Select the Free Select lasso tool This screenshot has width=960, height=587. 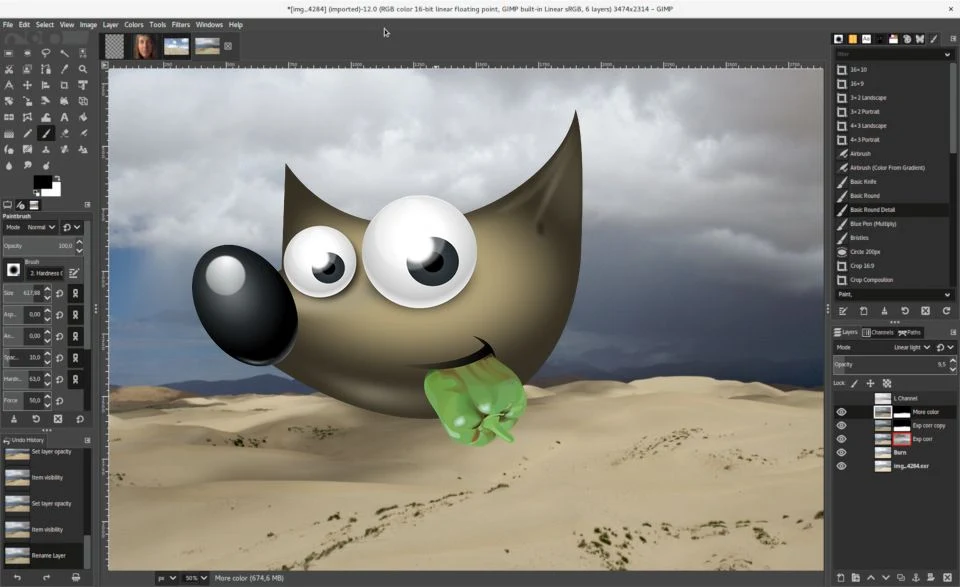click(x=45, y=53)
